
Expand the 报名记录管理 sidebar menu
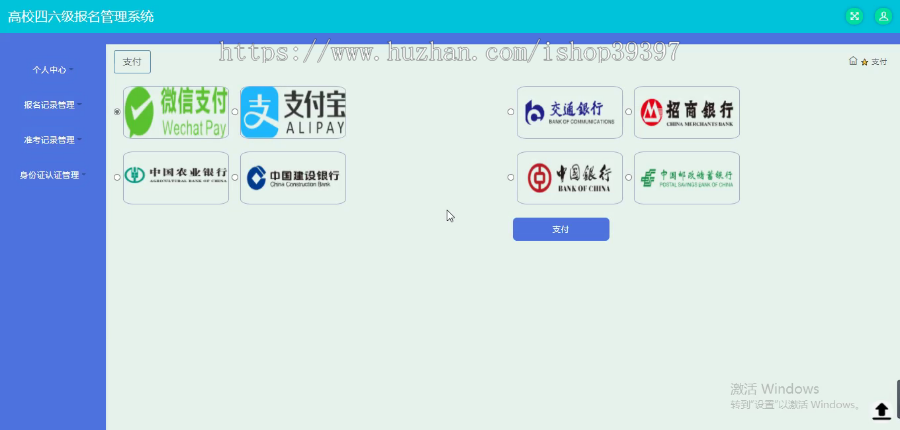pos(53,105)
